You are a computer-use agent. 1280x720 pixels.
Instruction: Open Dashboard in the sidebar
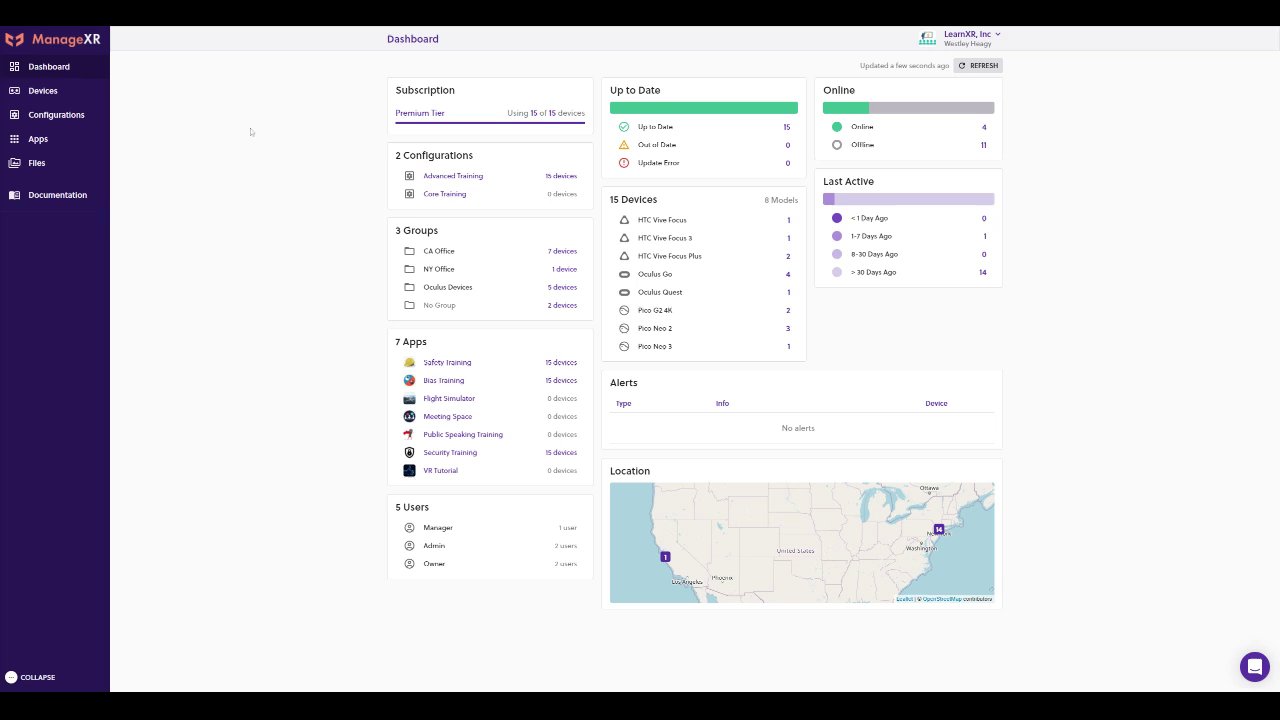(55, 67)
